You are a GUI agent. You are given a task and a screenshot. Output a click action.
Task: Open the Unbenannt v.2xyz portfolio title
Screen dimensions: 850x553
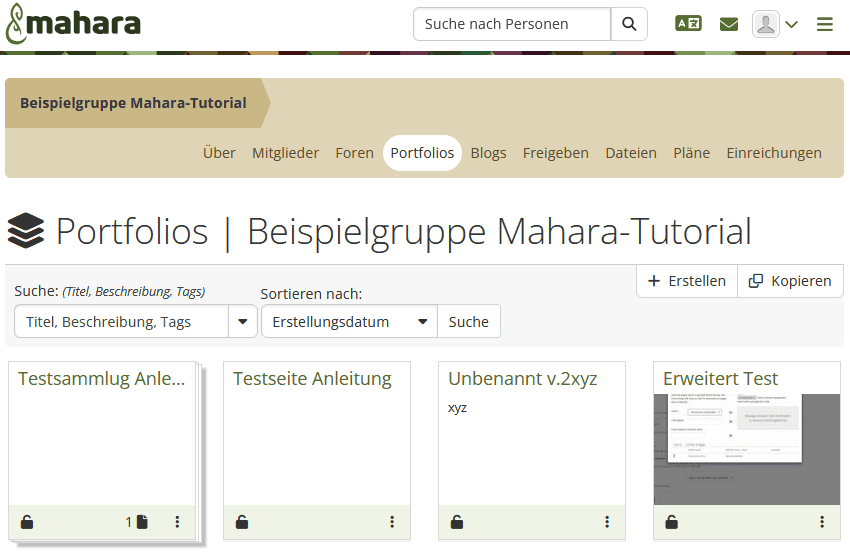[x=523, y=378]
